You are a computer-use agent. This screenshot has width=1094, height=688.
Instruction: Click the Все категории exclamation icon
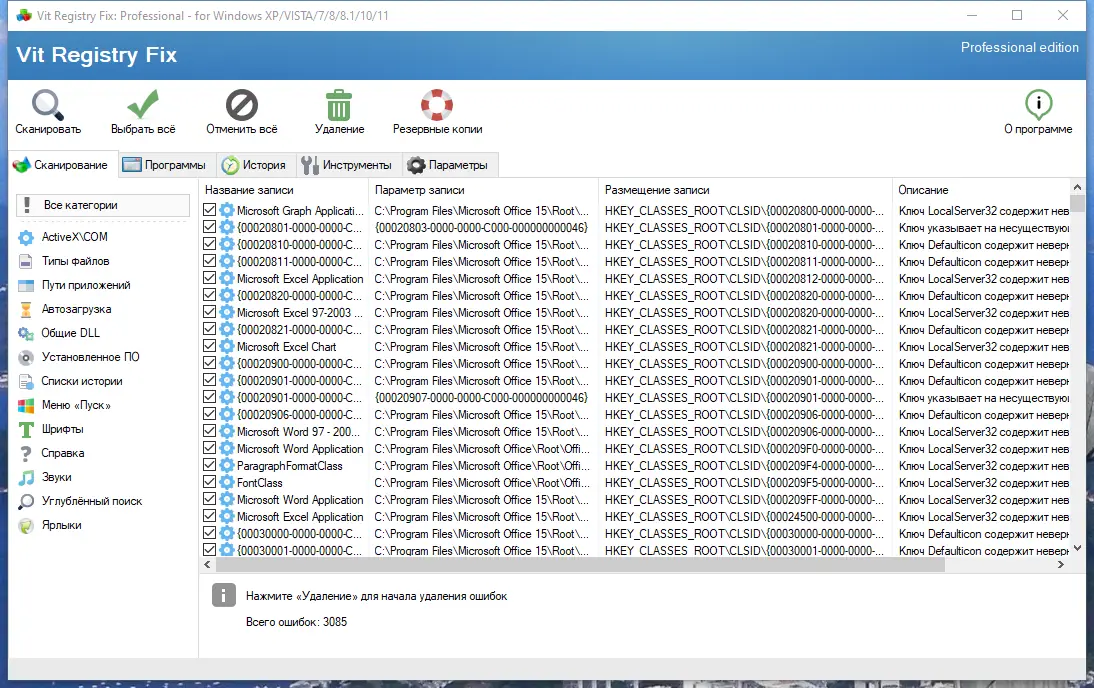[x=27, y=205]
